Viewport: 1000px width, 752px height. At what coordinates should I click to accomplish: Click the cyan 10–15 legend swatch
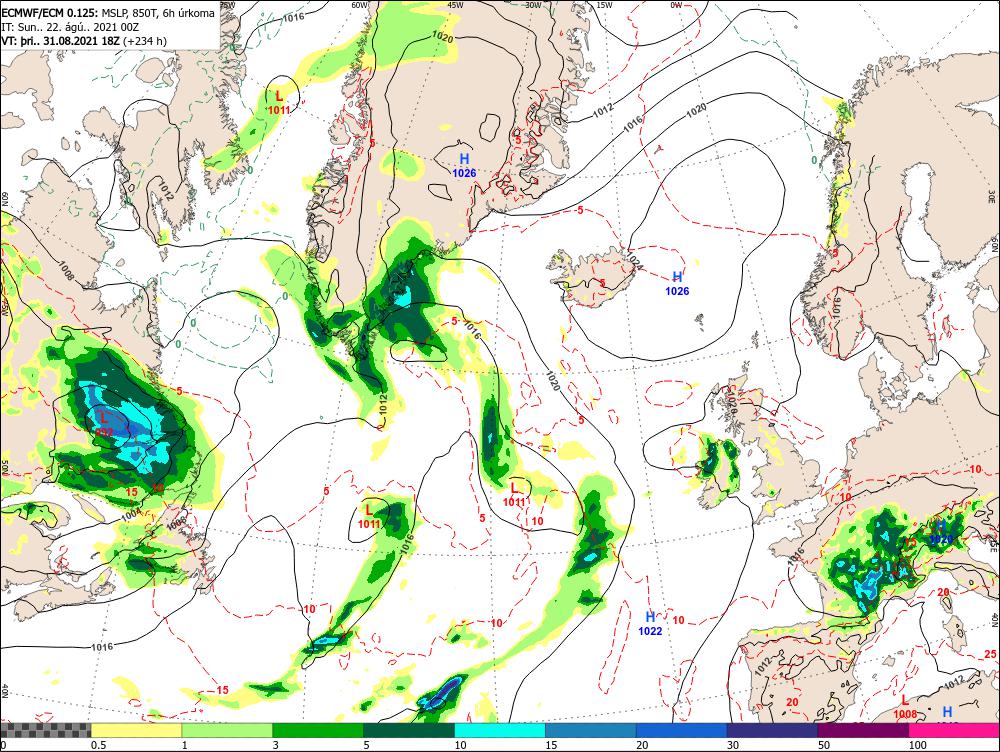coord(500,730)
